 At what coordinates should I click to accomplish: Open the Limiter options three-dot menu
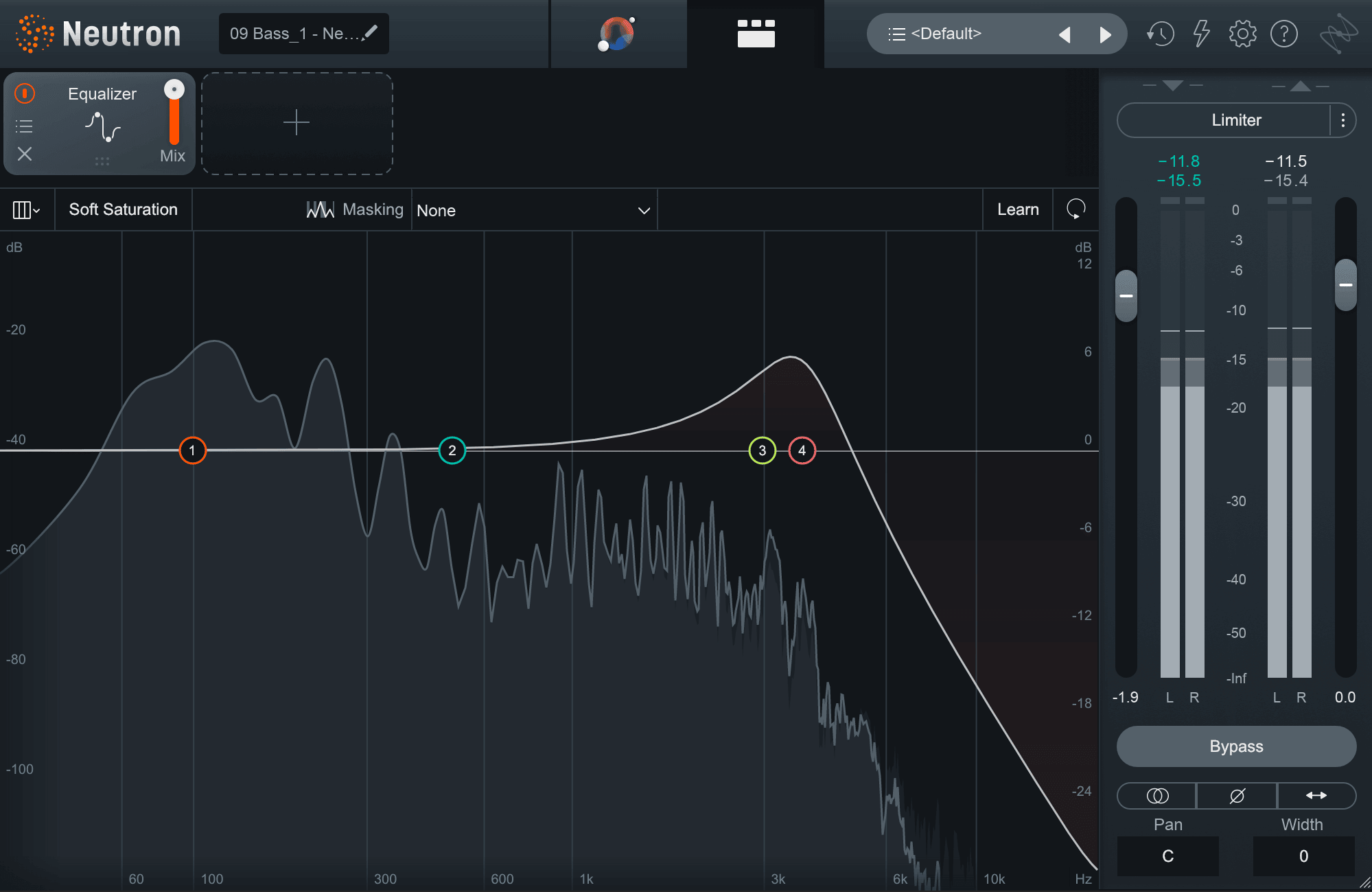point(1343,121)
